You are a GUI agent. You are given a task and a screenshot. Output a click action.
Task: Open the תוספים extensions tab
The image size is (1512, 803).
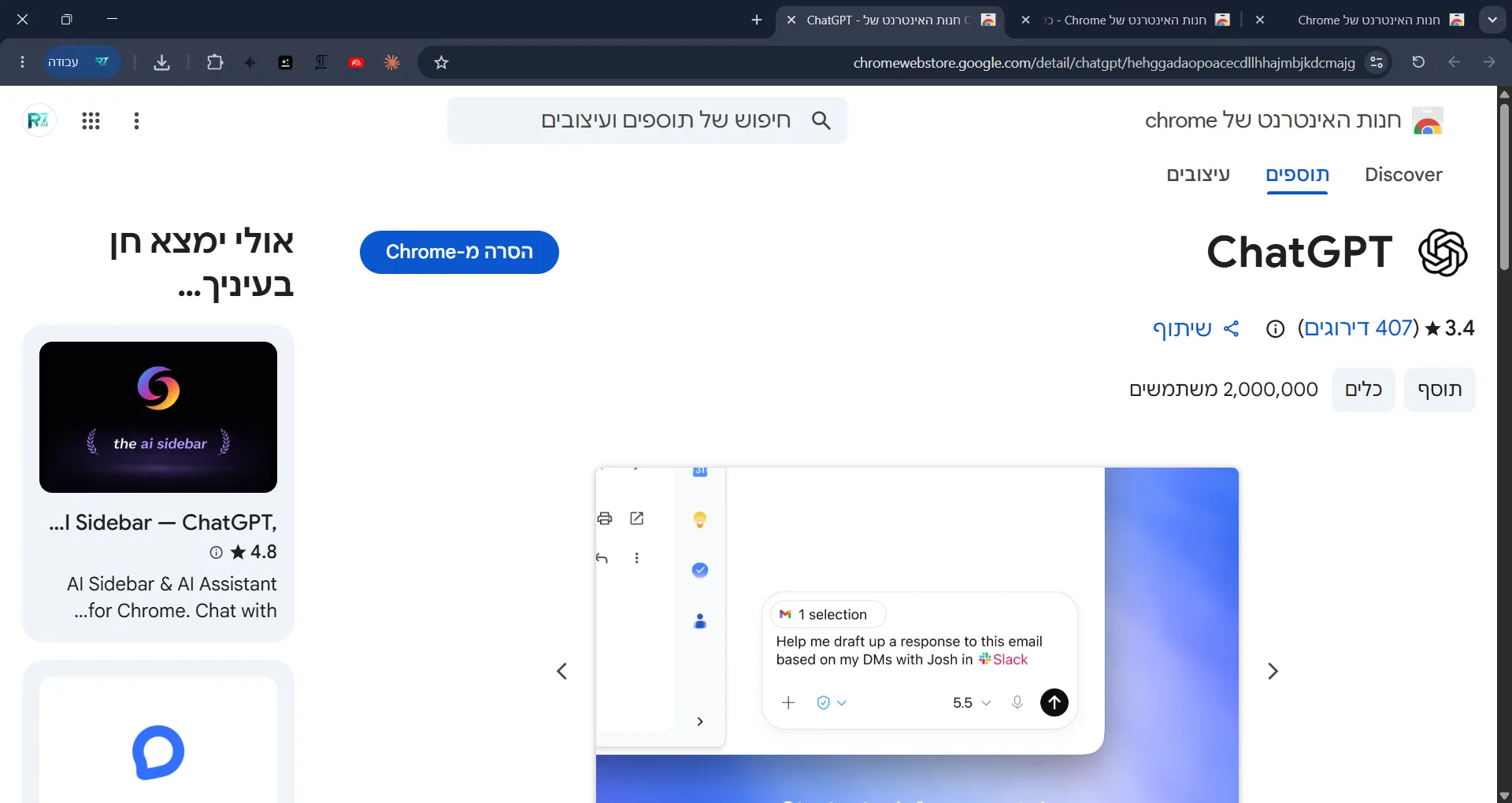point(1297,175)
